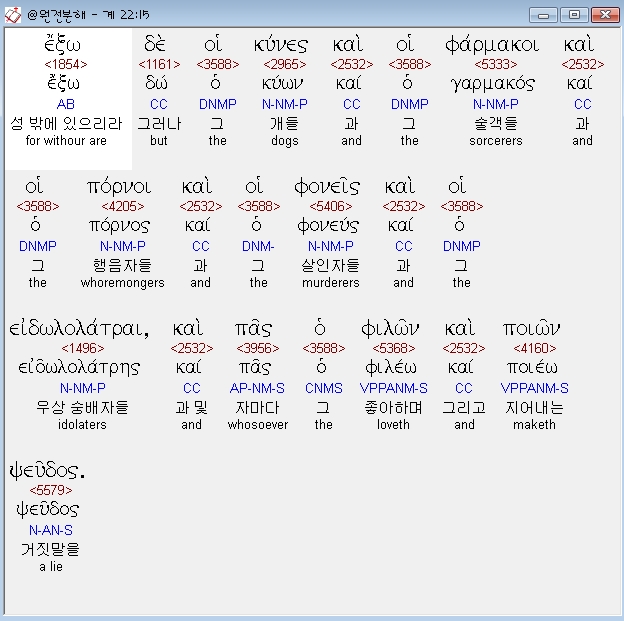
Task: Click the Greek word εἰδωλολάτραι
Action: pyautogui.click(x=79, y=328)
